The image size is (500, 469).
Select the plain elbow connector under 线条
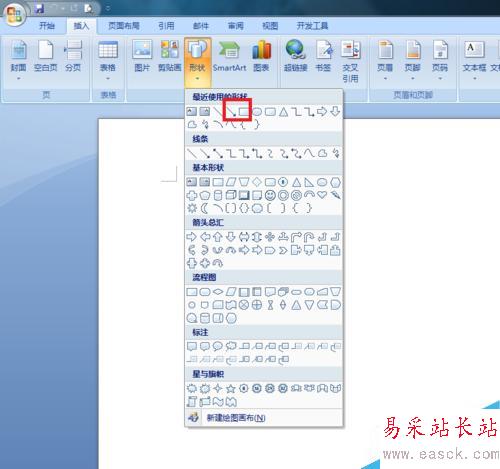tap(231, 153)
